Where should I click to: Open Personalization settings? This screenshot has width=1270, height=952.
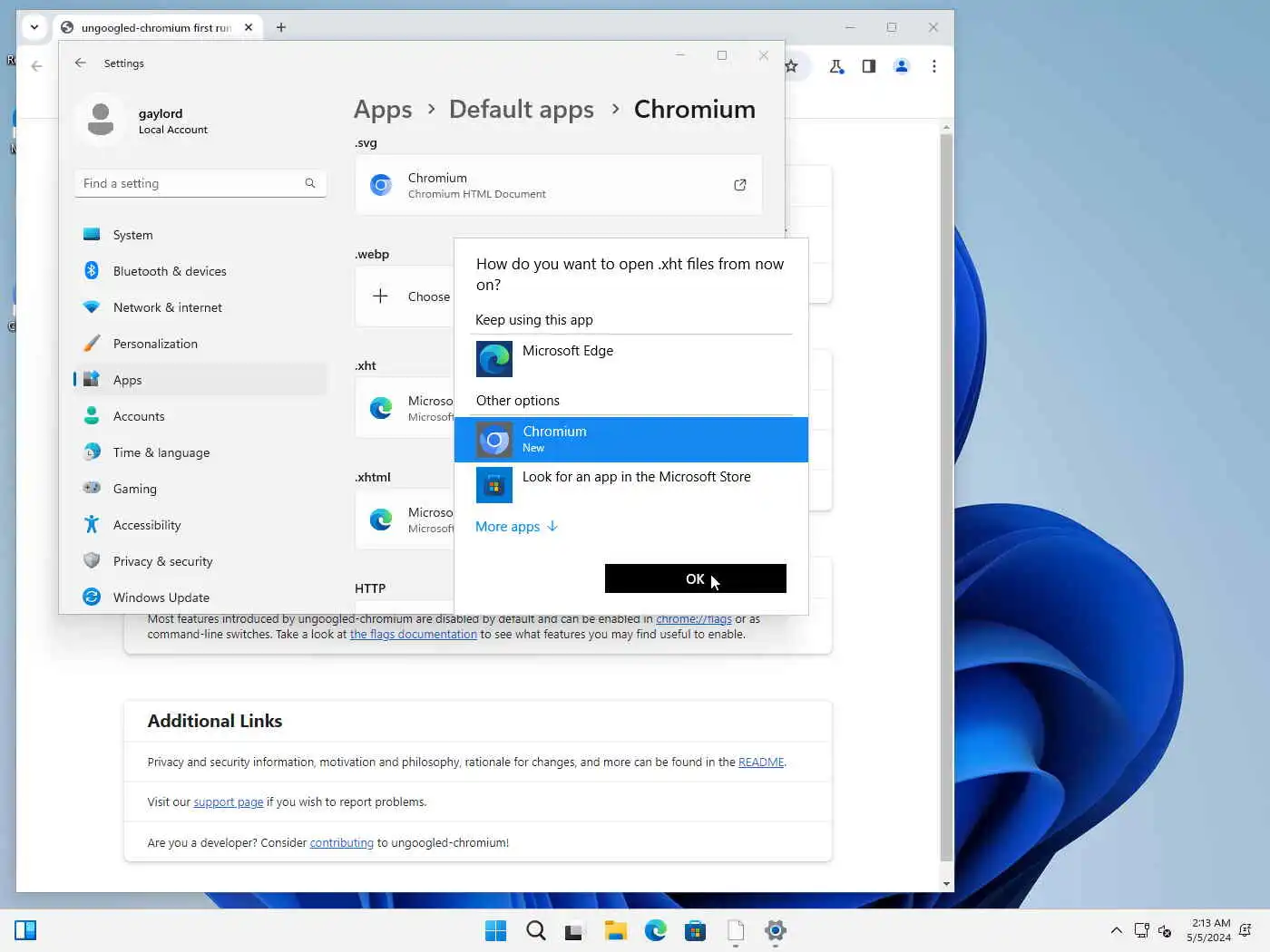click(x=200, y=344)
